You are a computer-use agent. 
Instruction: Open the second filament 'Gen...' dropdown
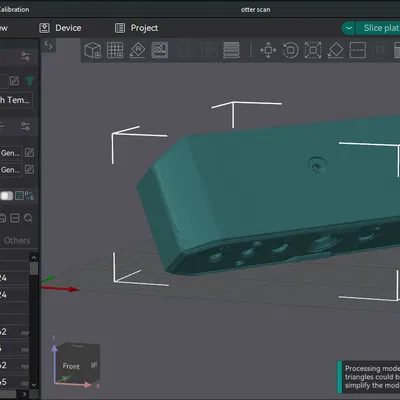coord(11,170)
